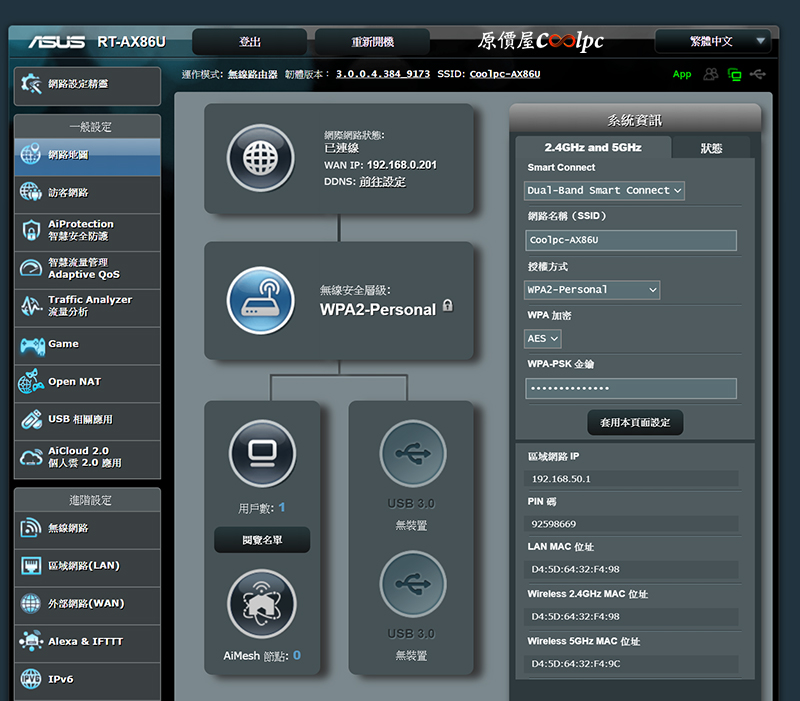Click the lower USB 3.0 port icon
The image size is (800, 701).
point(413,584)
